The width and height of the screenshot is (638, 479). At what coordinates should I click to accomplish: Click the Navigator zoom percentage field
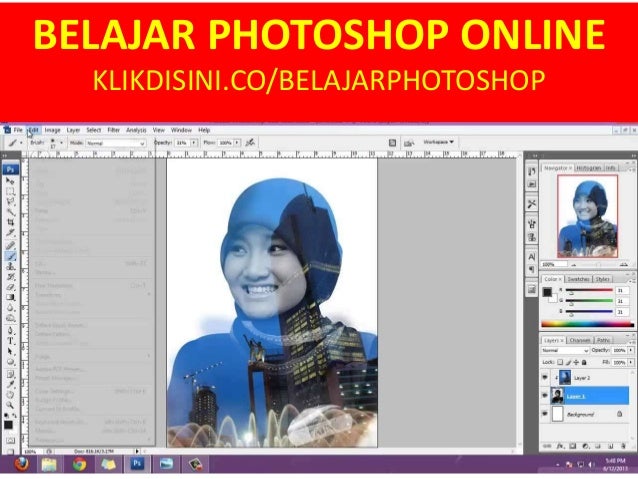(x=553, y=265)
